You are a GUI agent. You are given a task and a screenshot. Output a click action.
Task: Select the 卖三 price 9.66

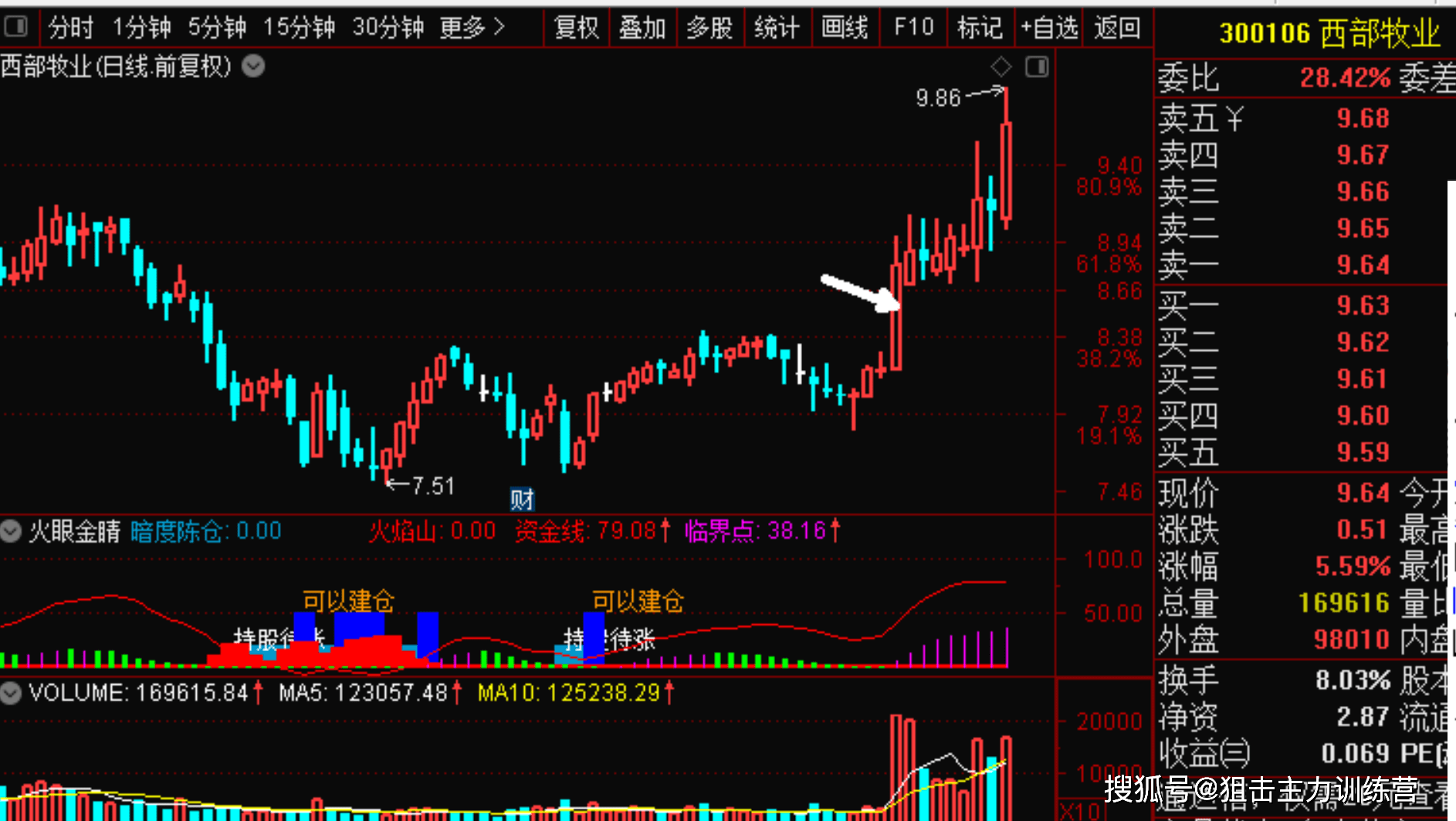[x=1363, y=192]
